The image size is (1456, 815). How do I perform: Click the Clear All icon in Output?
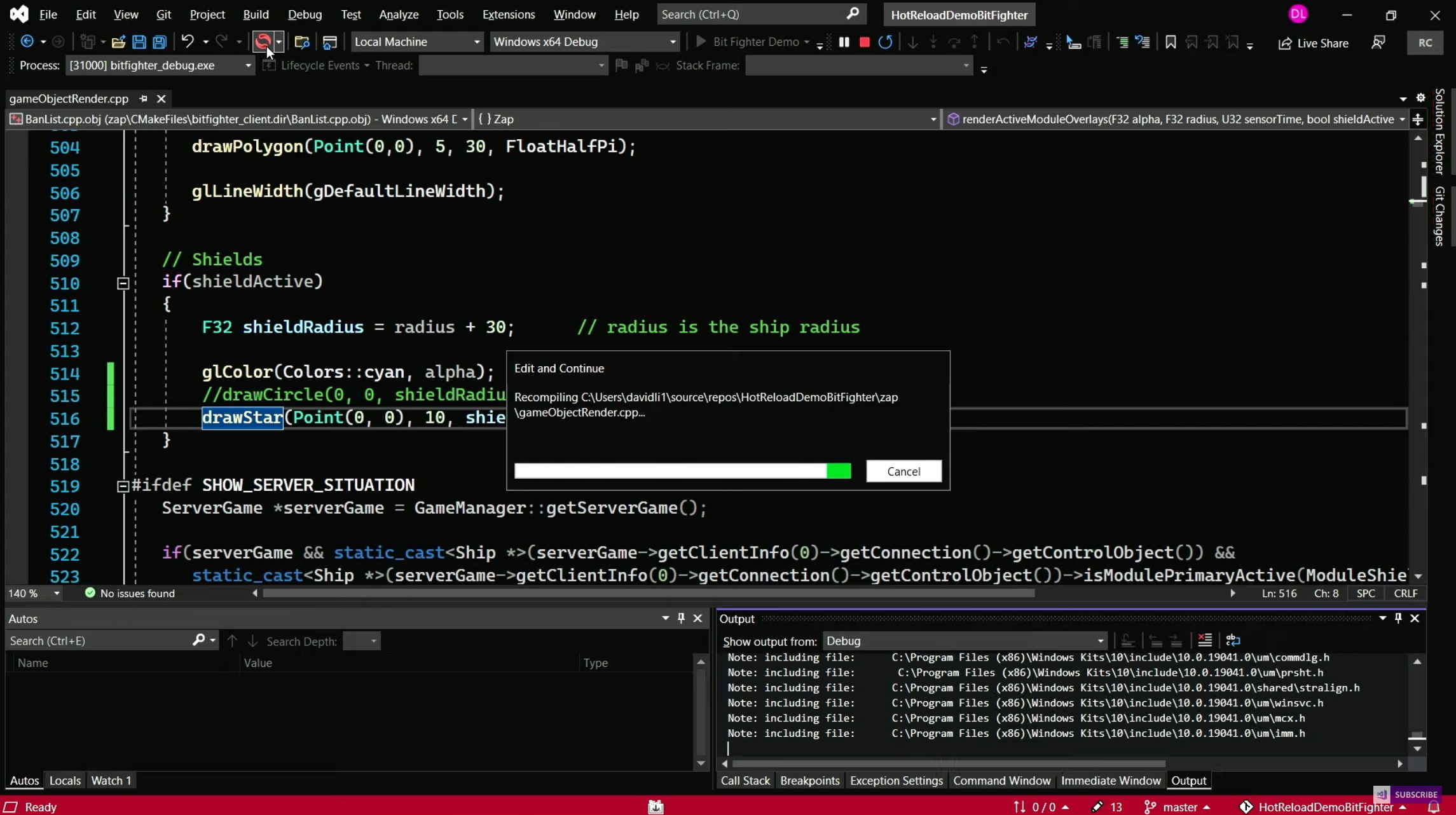coord(1204,640)
